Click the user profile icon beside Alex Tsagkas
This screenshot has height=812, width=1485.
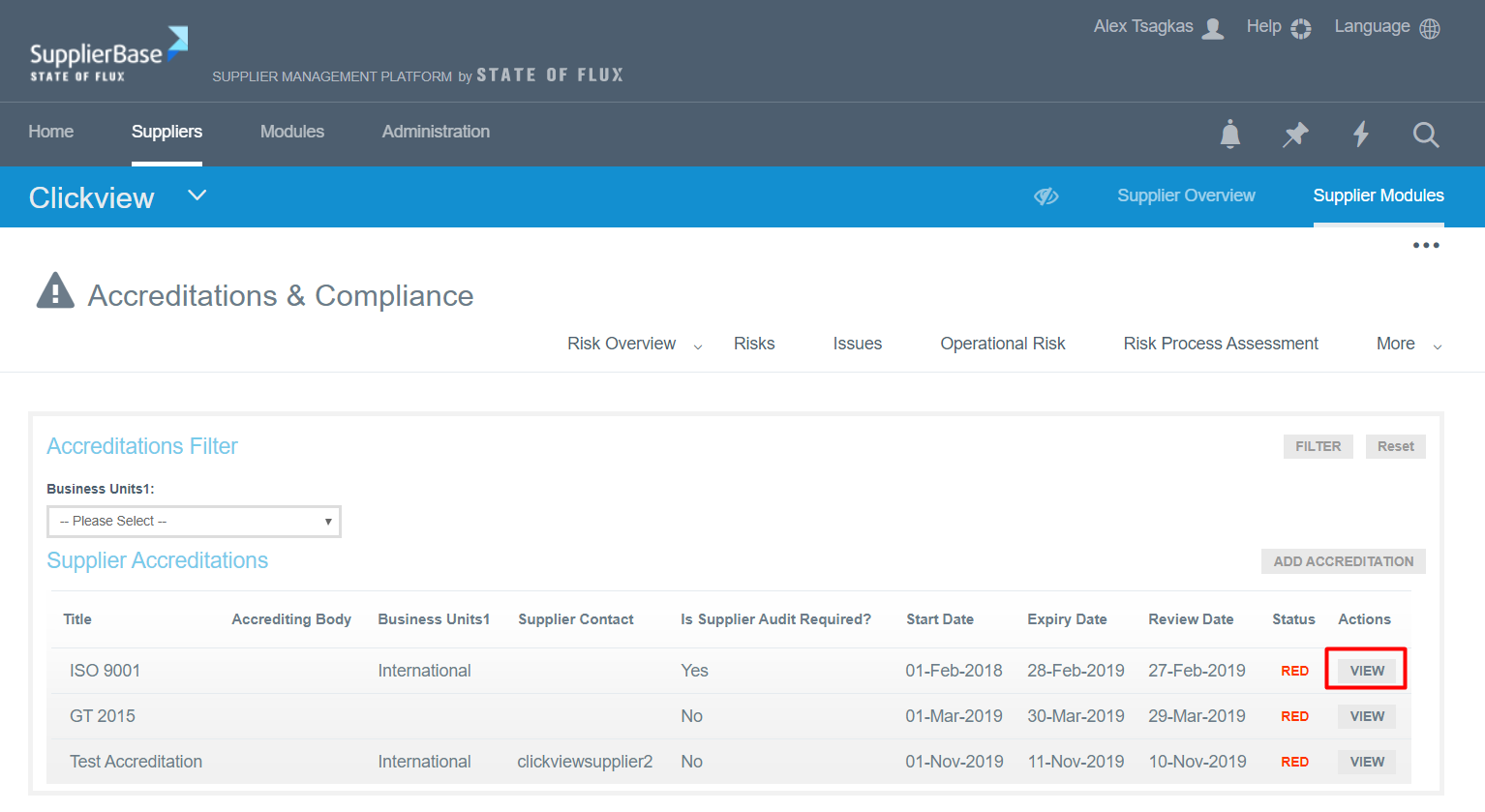pyautogui.click(x=1212, y=28)
